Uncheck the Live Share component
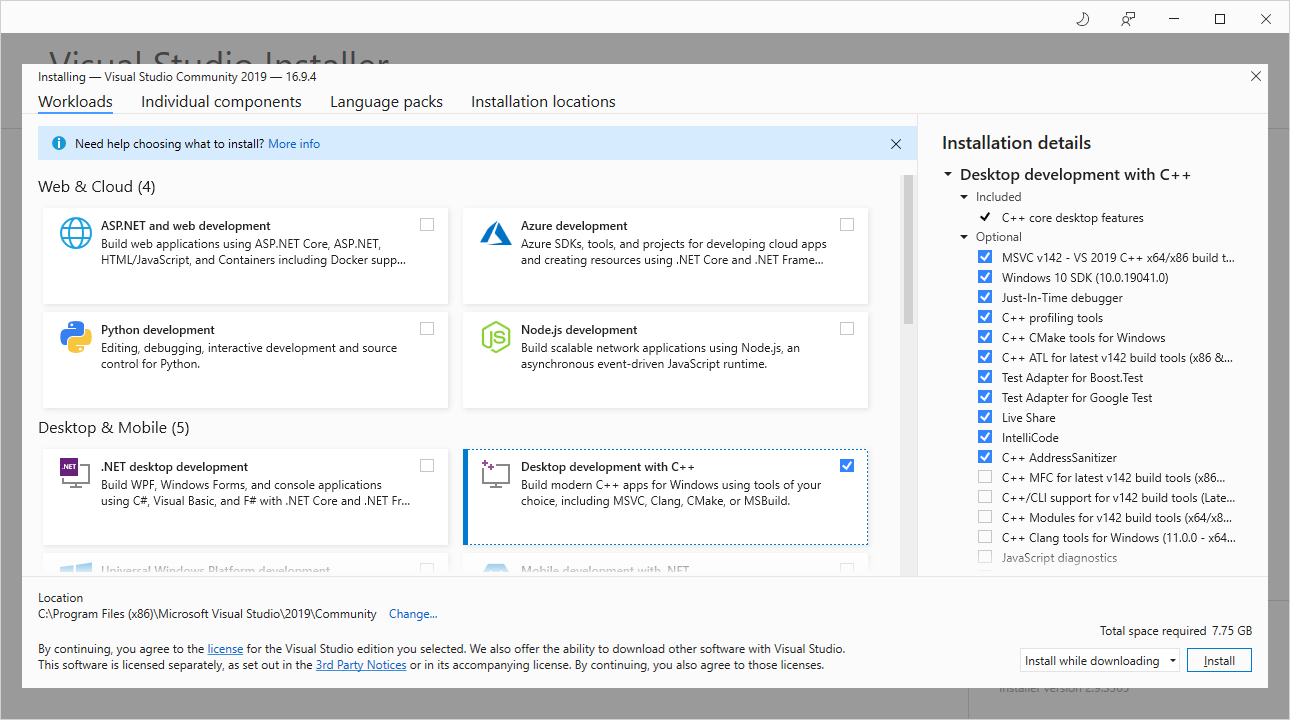Viewport: 1290px width, 720px height. 985,417
